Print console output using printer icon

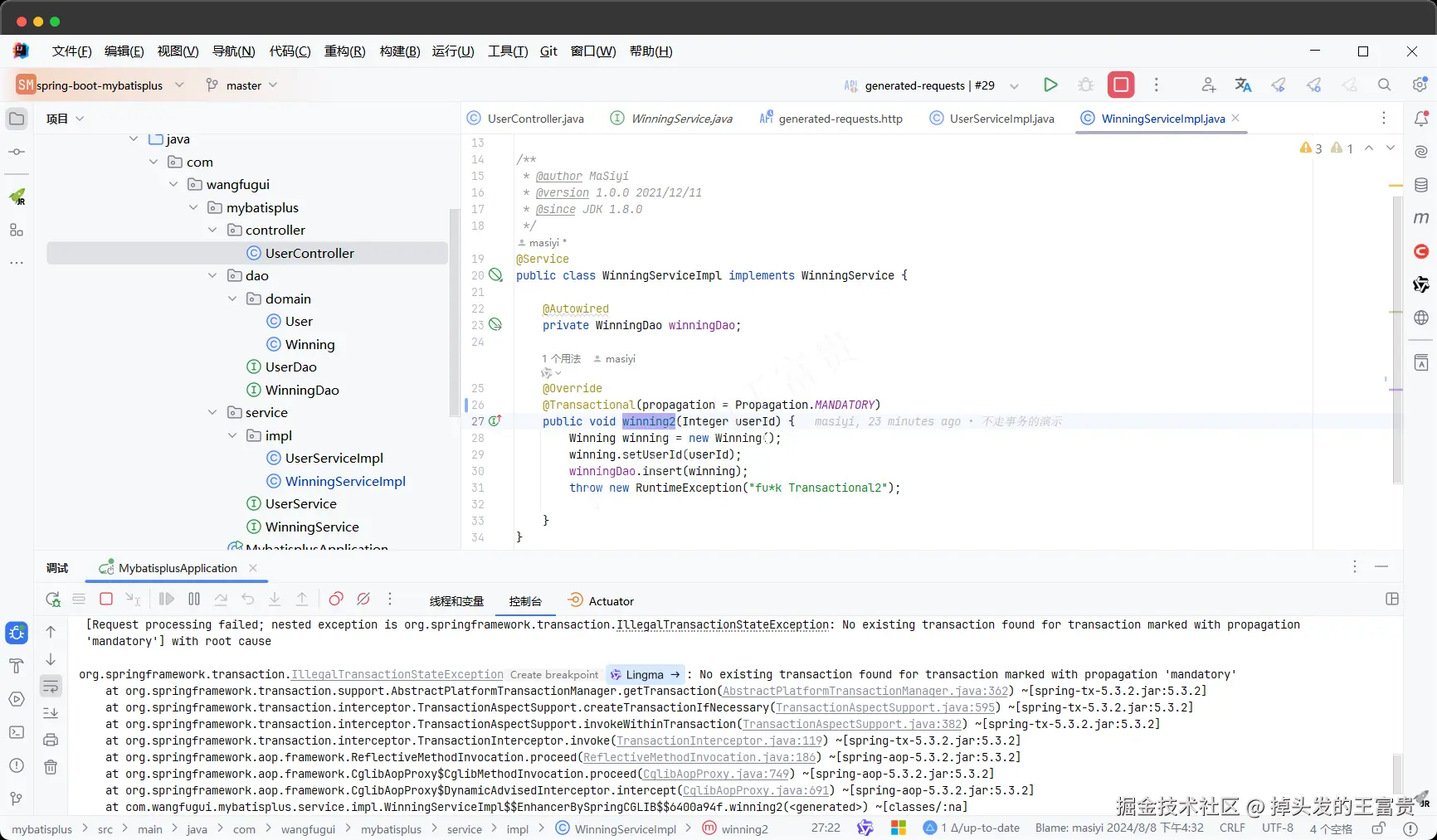51,740
